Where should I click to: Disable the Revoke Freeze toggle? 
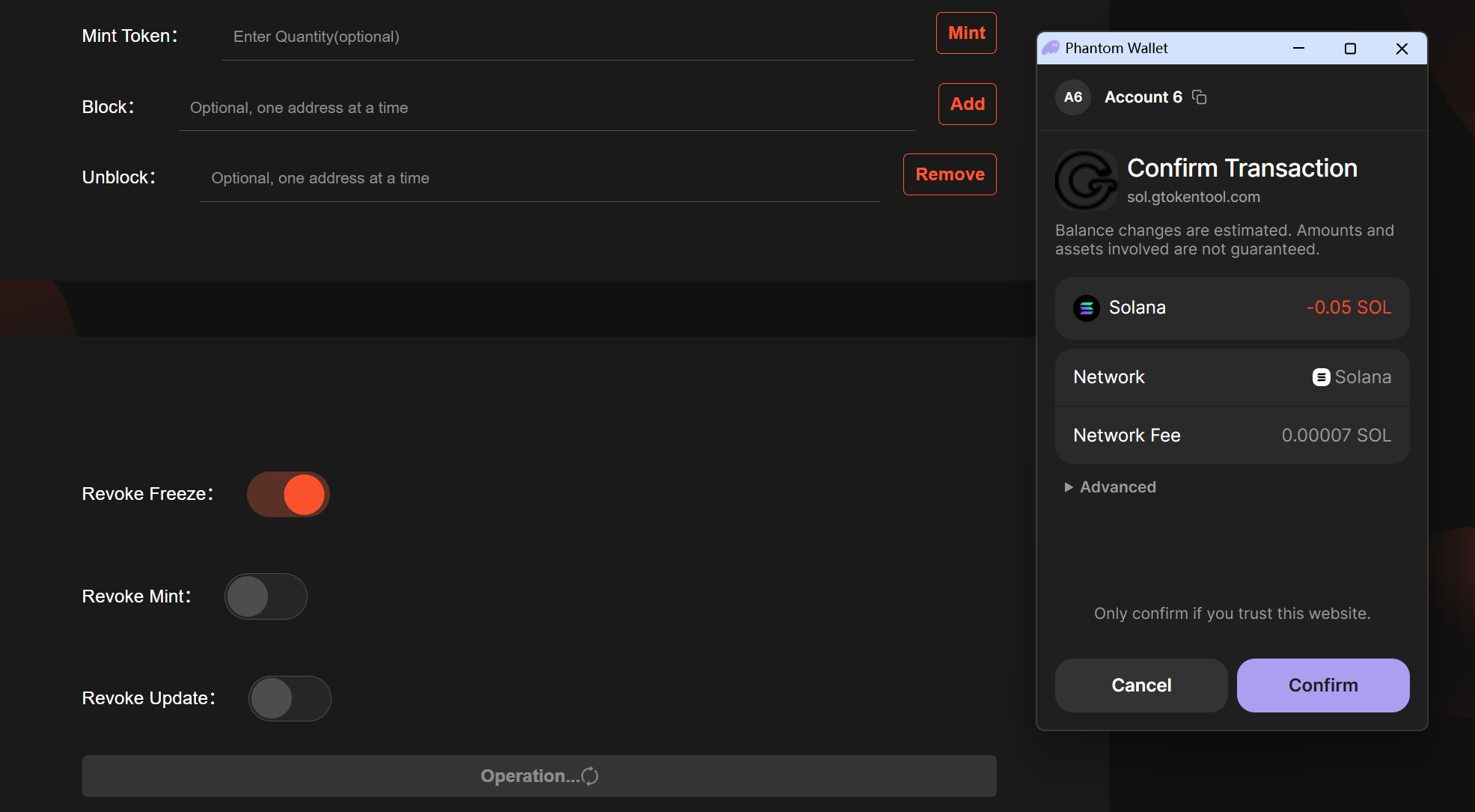[289, 494]
